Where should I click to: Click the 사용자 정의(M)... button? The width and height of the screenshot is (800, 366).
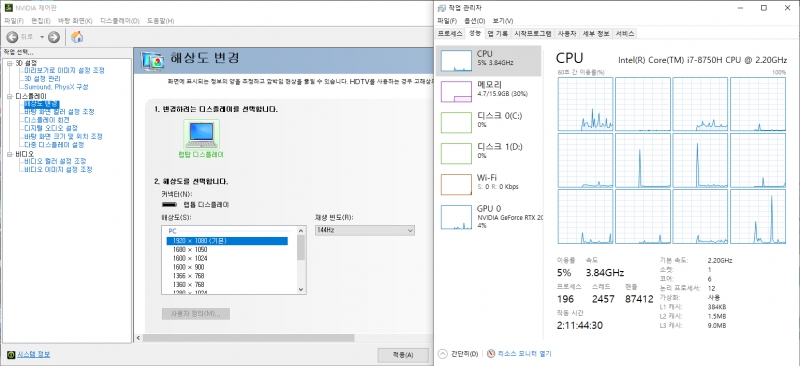point(196,313)
